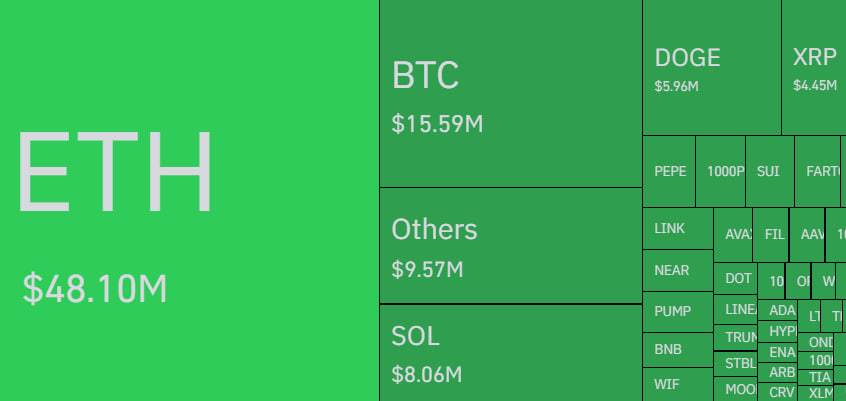Select the PEPE tile
Screen dimensions: 846x401
669,172
